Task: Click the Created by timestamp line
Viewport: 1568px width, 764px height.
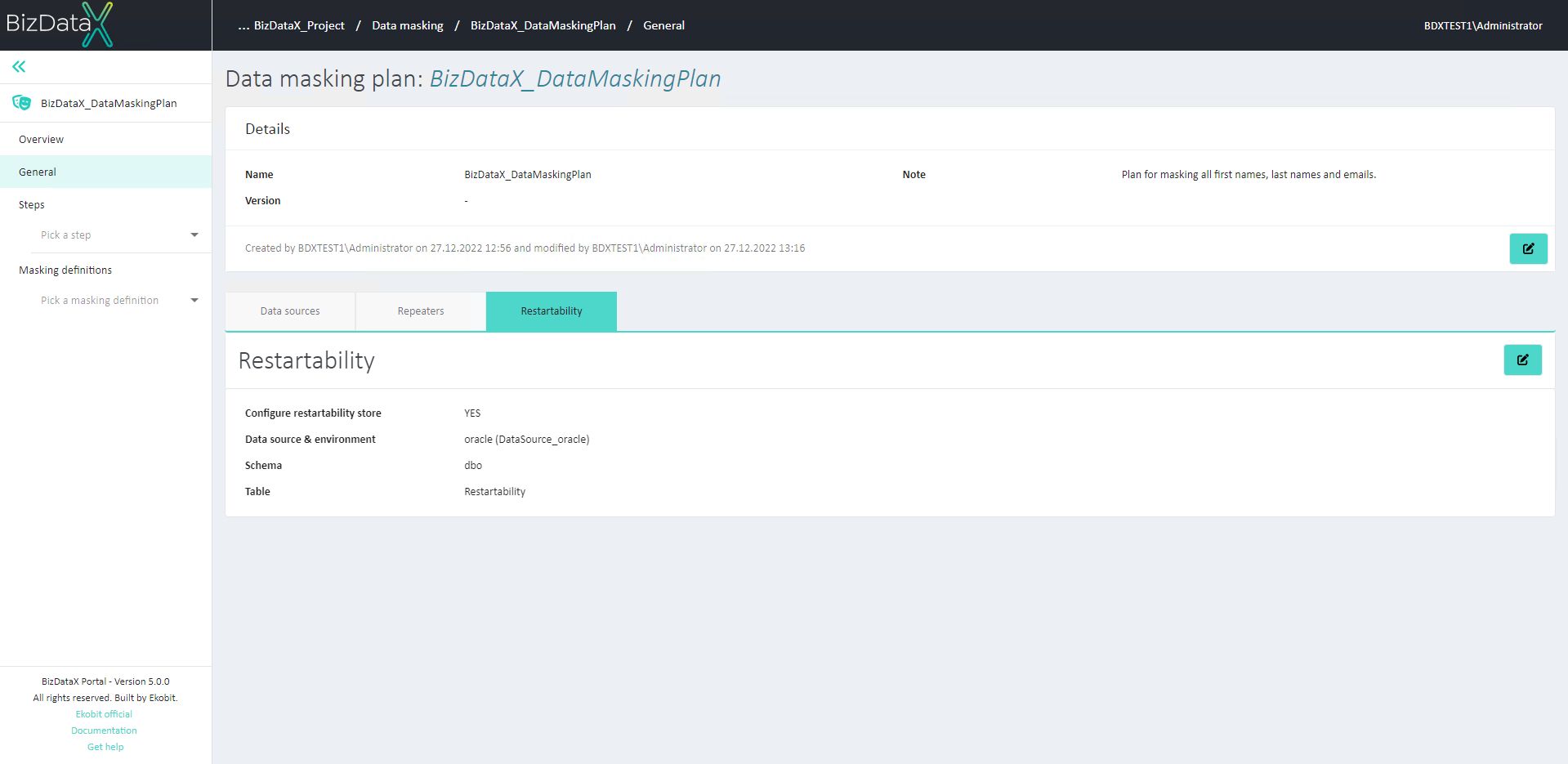Action: tap(525, 248)
